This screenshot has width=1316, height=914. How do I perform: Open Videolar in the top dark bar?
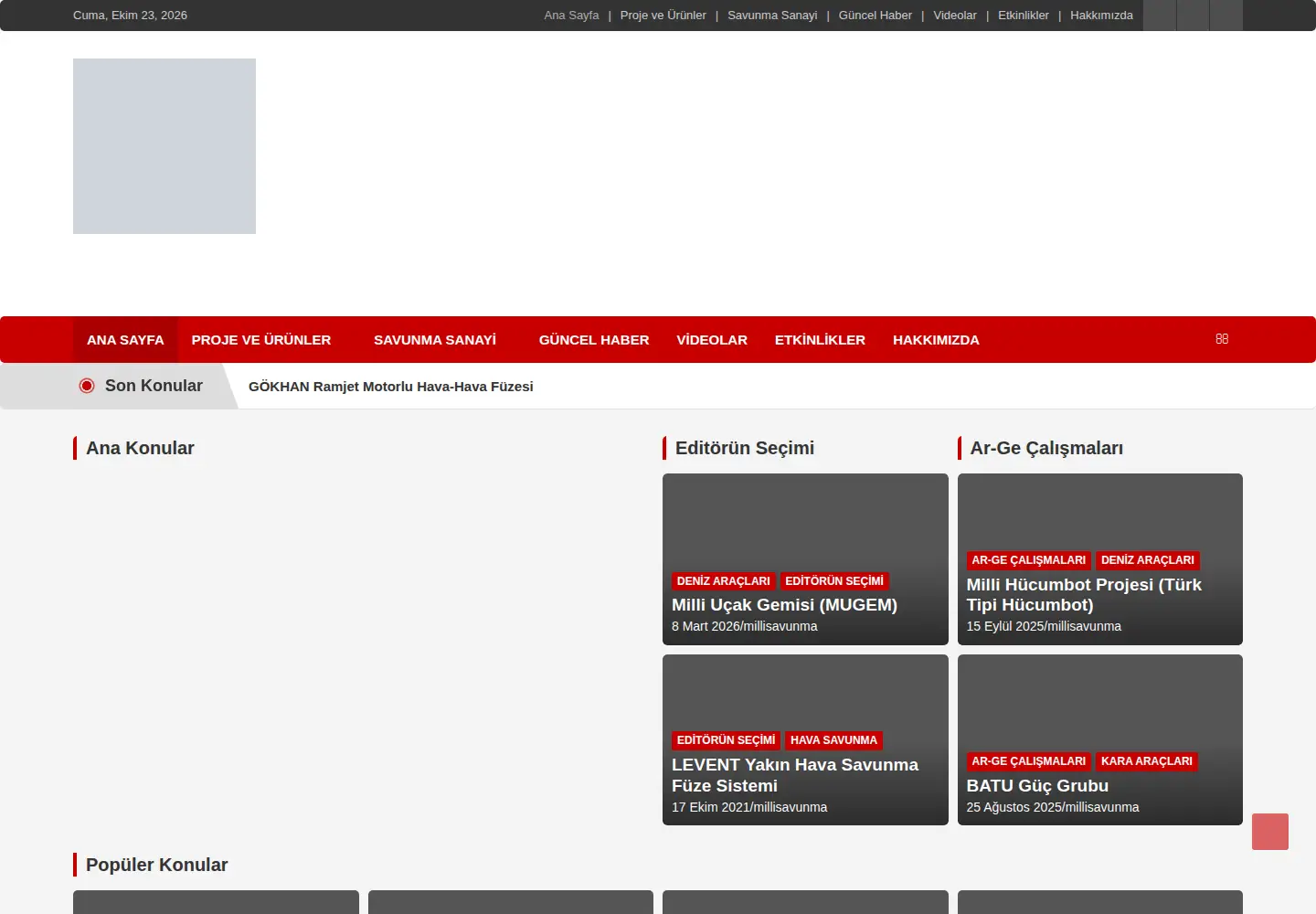pyautogui.click(x=955, y=16)
